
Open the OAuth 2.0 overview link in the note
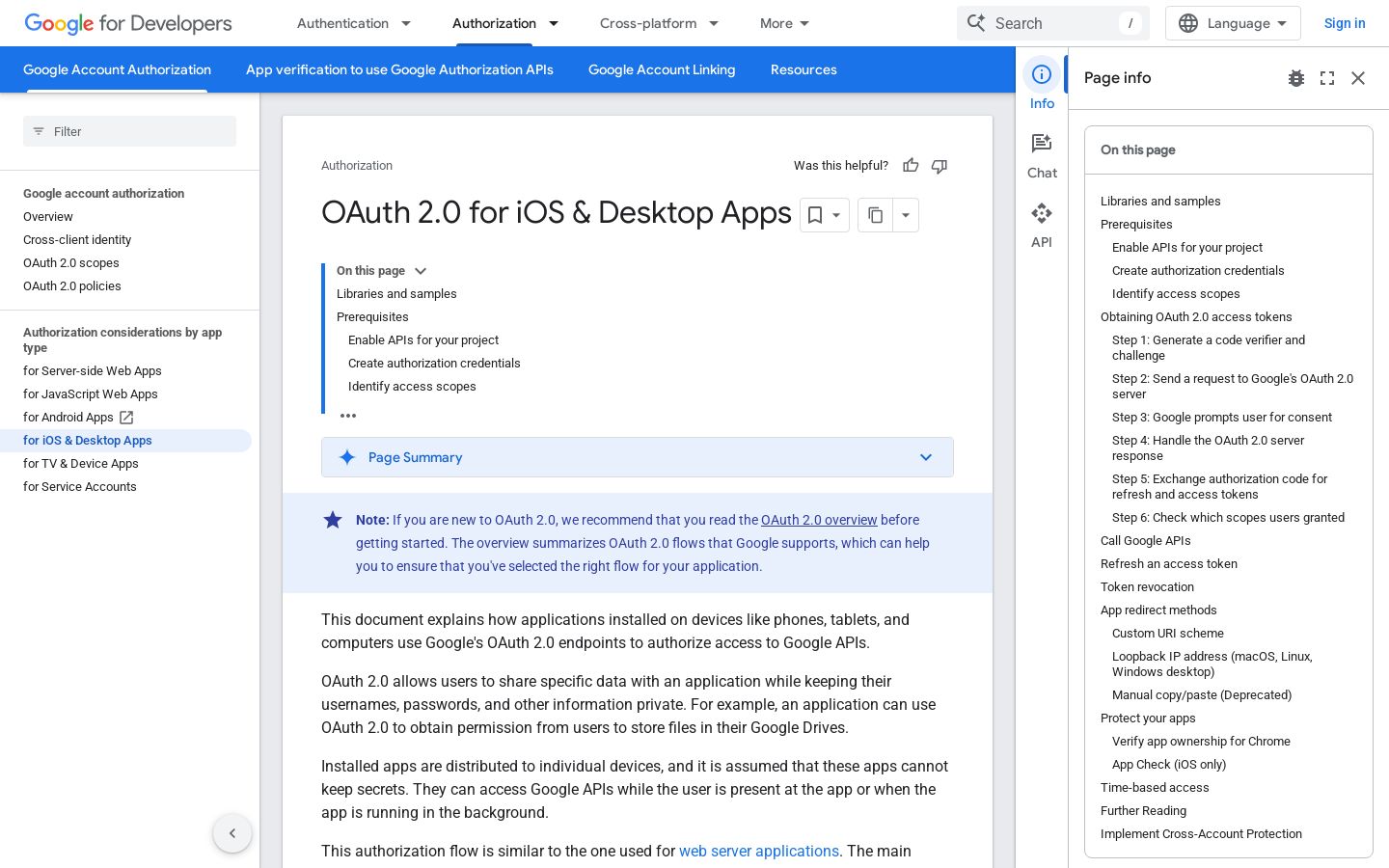pos(819,520)
